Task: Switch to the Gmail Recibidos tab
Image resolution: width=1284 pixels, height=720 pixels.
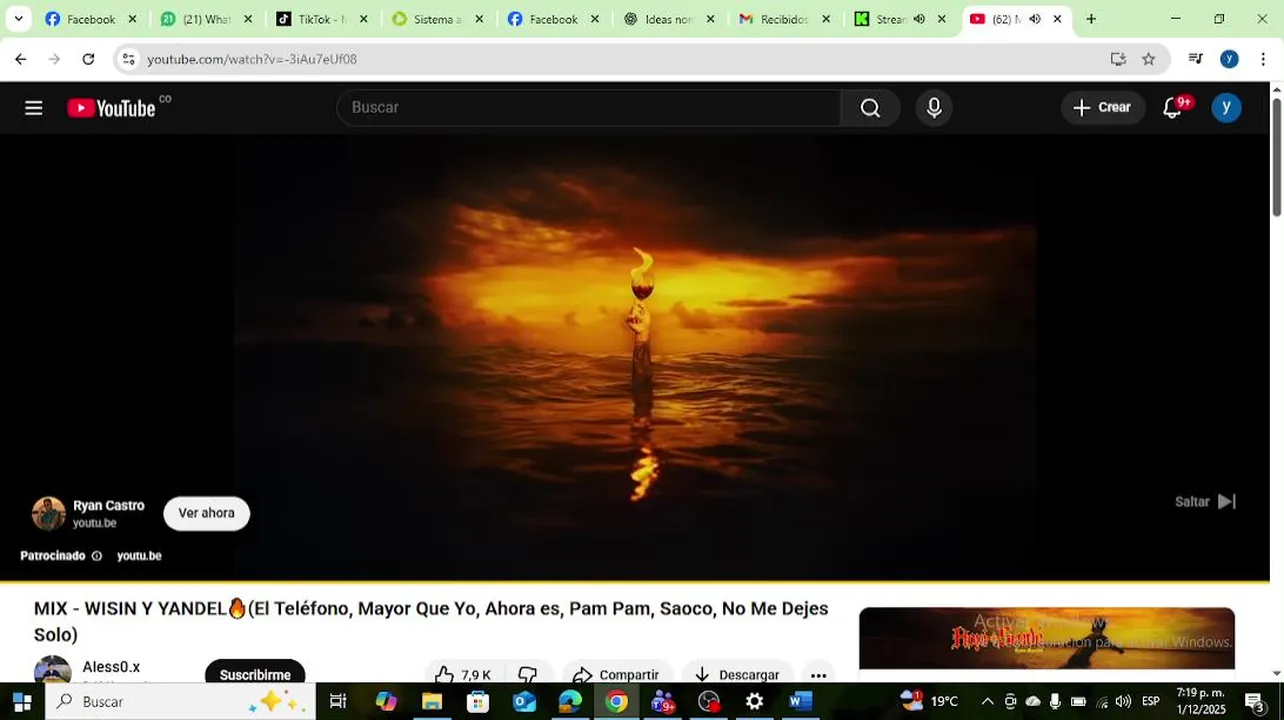Action: coord(785,19)
